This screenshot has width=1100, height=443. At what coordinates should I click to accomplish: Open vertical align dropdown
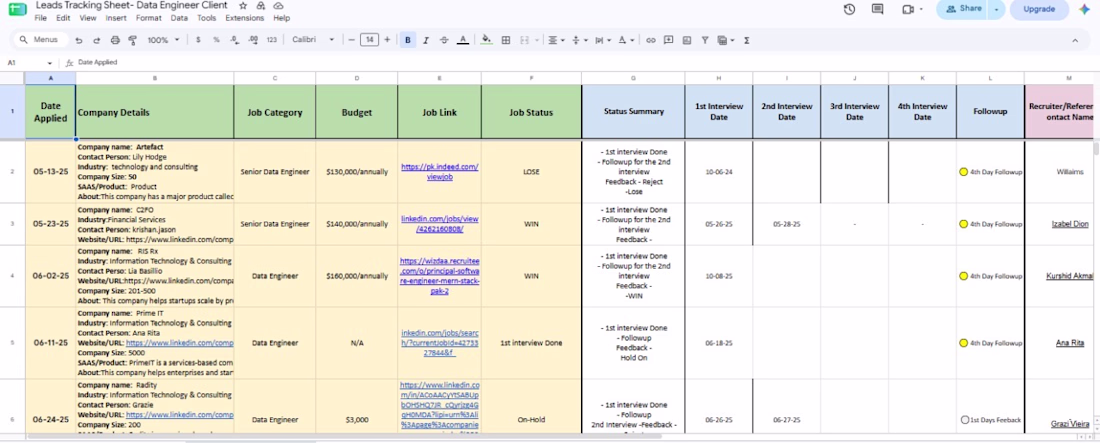[x=580, y=40]
